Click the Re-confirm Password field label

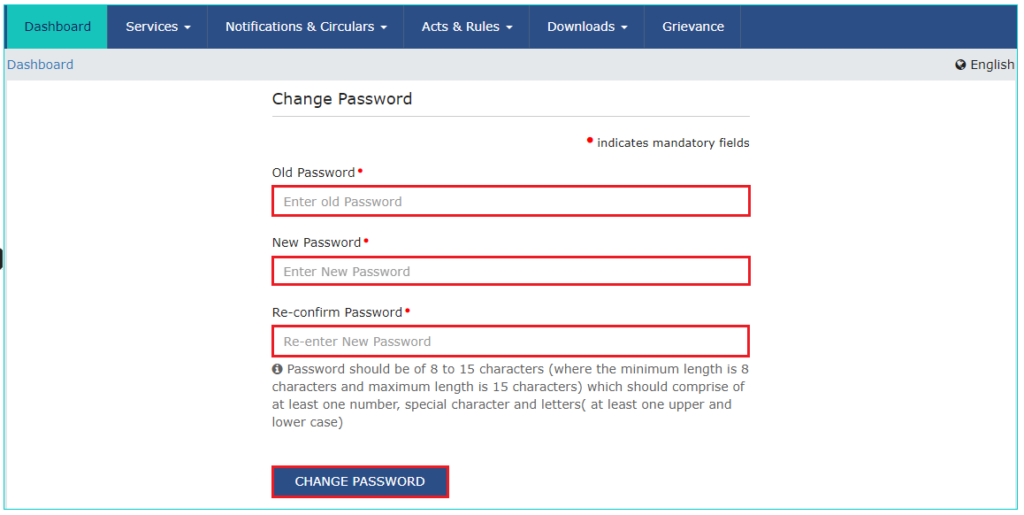[337, 313]
